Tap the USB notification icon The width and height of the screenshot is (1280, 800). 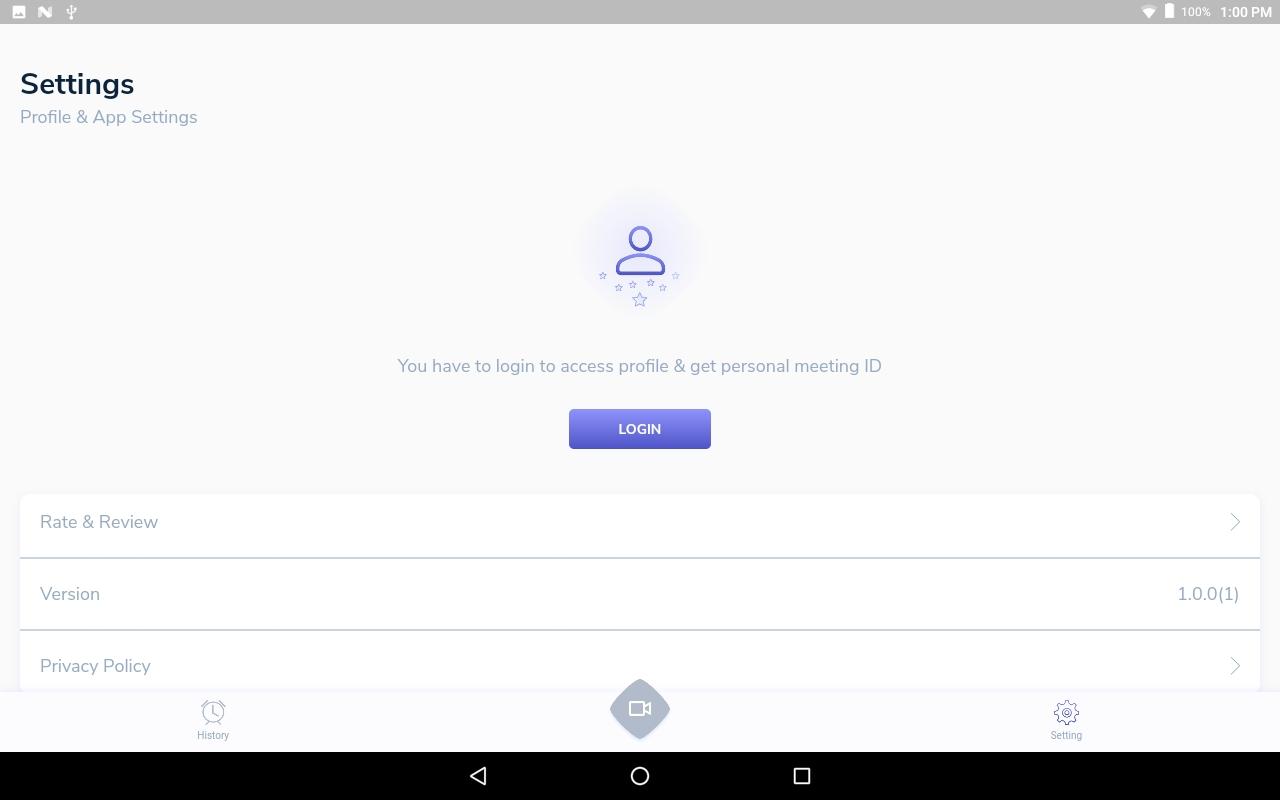click(x=71, y=12)
